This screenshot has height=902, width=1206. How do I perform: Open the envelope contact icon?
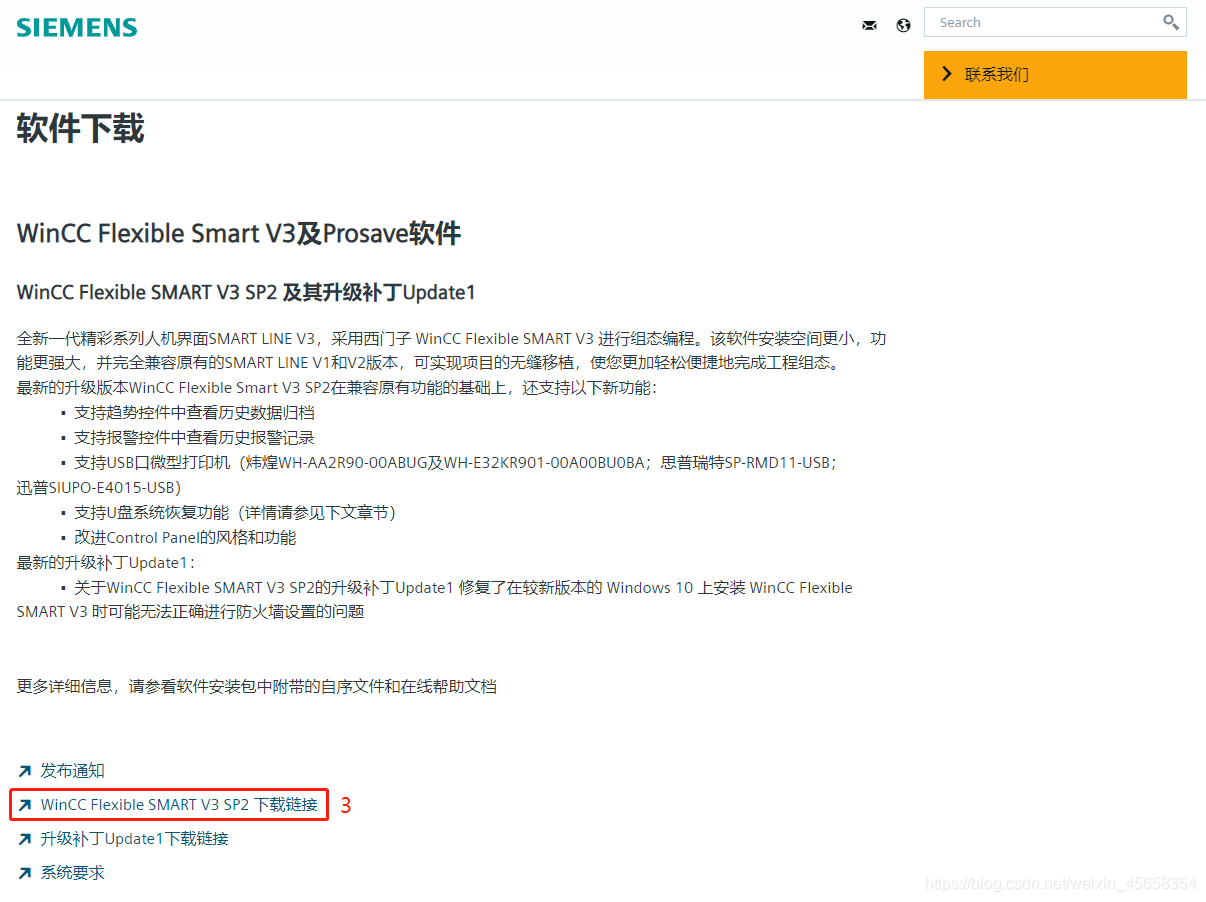(x=869, y=25)
